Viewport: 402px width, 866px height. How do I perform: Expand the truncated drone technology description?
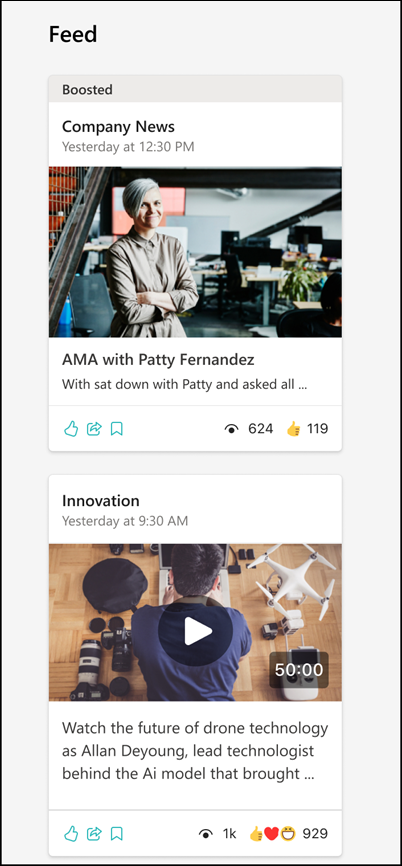coord(195,751)
